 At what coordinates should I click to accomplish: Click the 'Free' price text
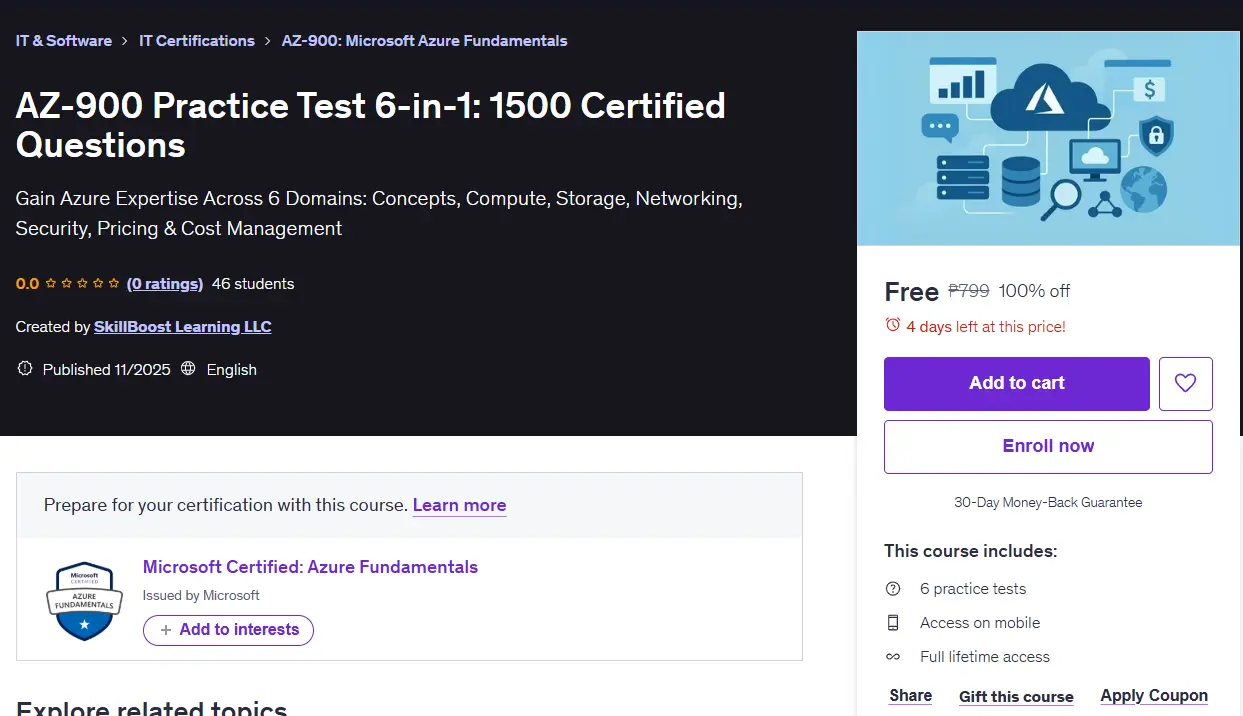pyautogui.click(x=911, y=291)
